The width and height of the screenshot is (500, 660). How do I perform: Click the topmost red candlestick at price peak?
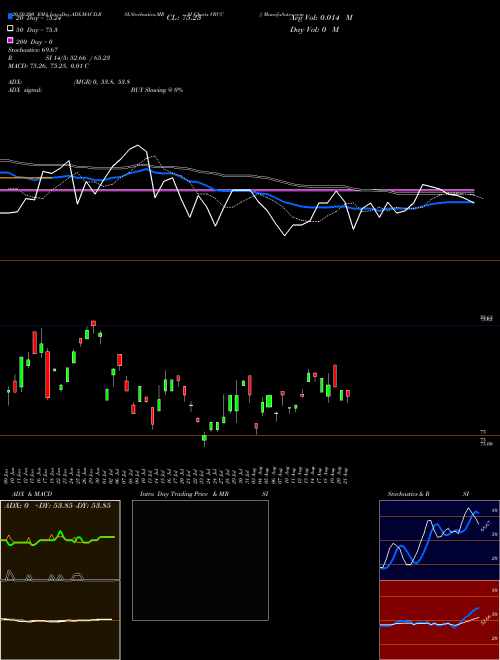point(93,324)
